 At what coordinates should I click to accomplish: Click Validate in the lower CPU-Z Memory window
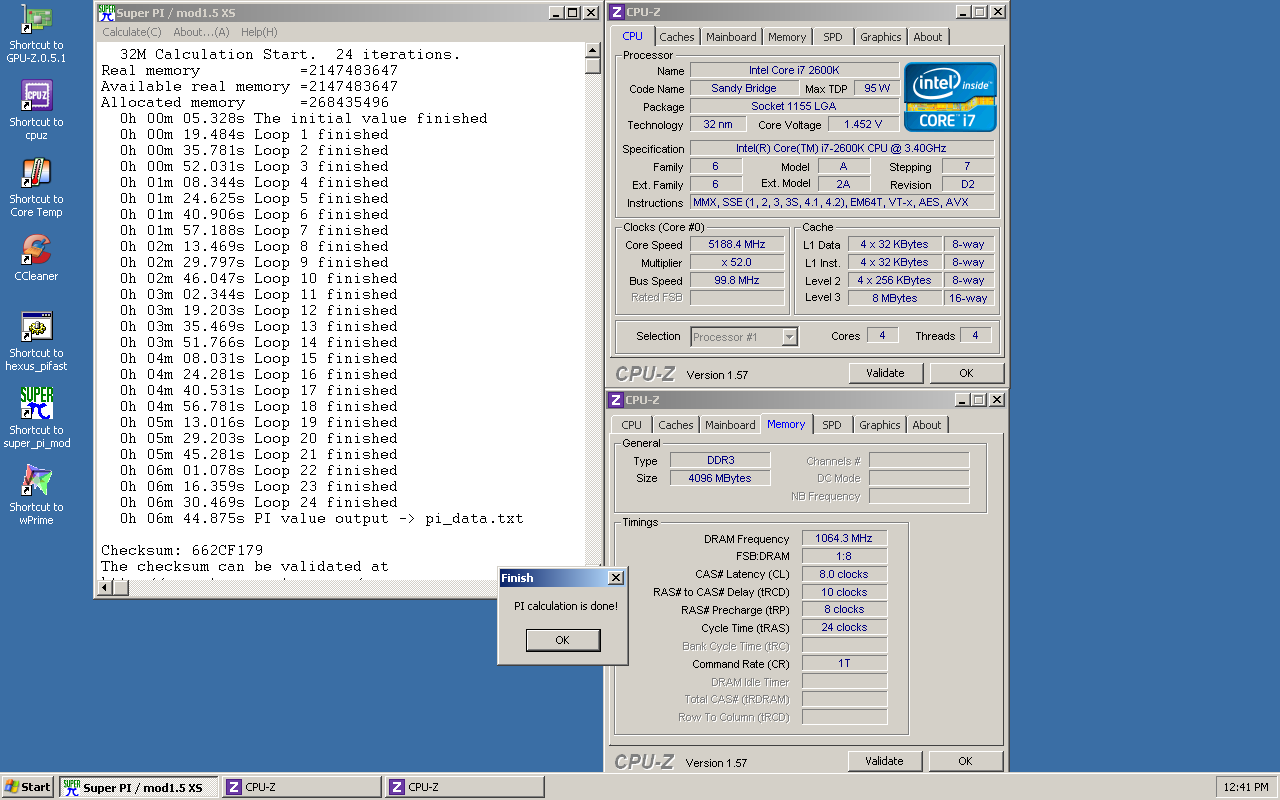pyautogui.click(x=884, y=761)
